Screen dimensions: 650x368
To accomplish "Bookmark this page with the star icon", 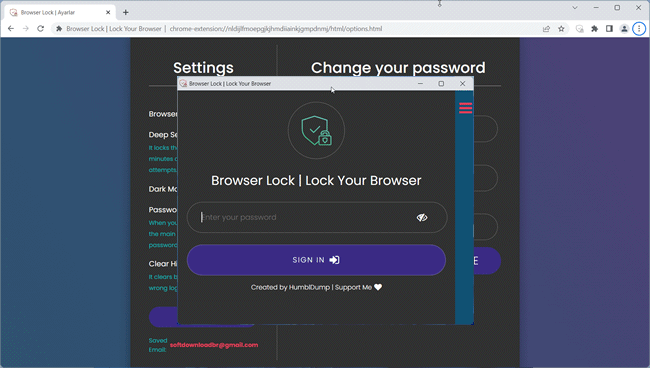I will coord(561,29).
